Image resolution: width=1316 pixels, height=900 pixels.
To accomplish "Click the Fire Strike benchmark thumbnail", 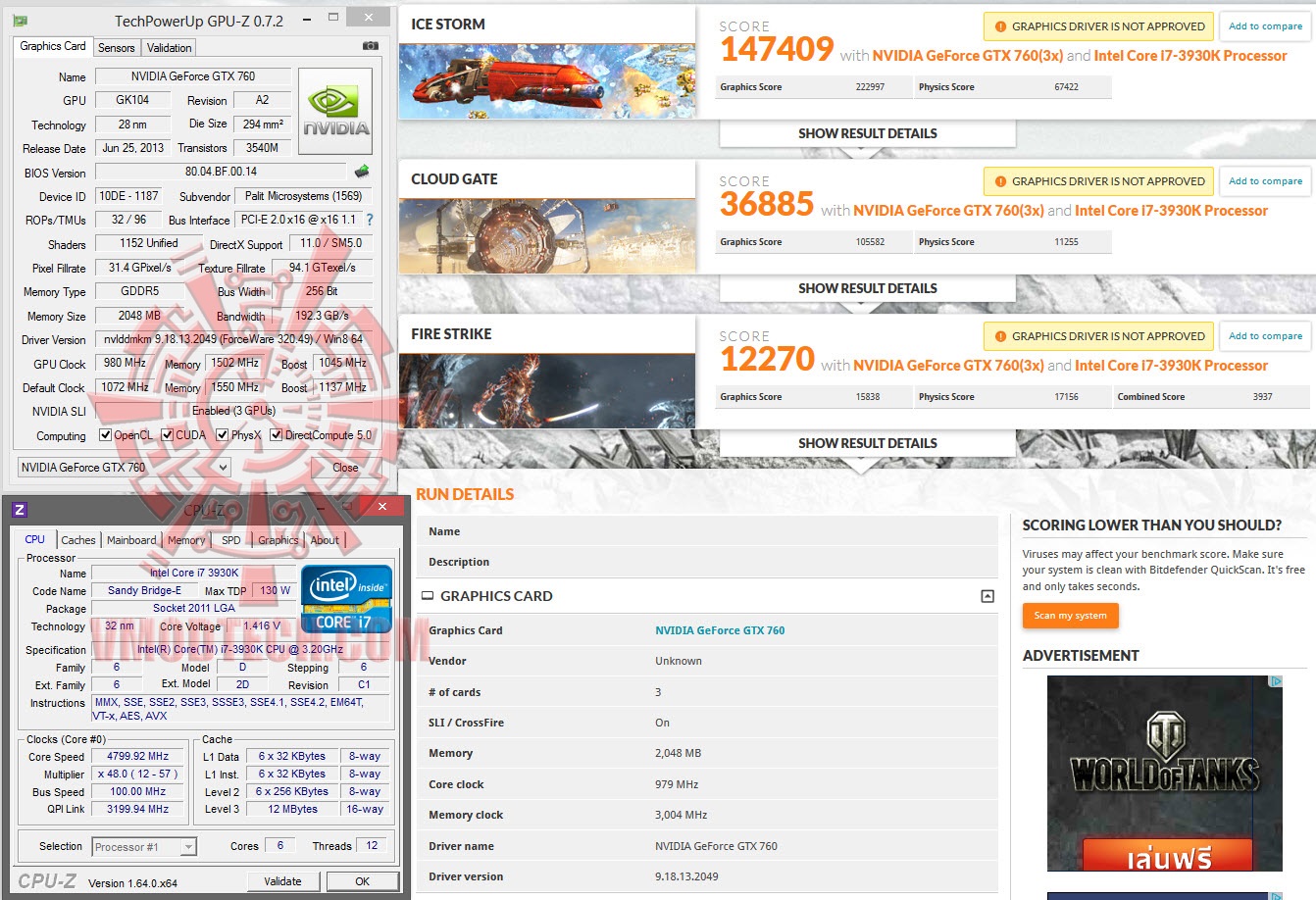I will point(547,391).
